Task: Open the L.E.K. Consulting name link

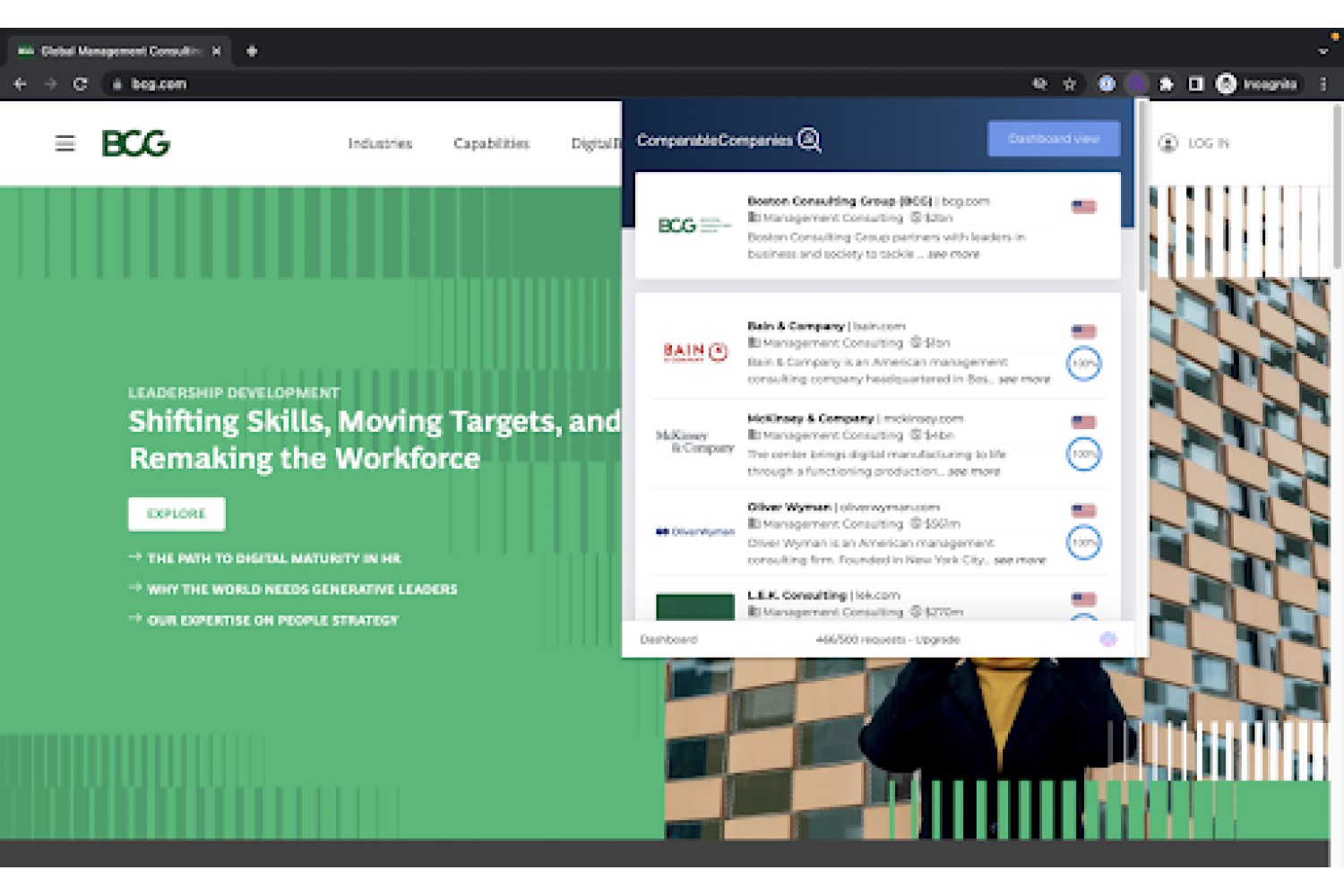Action: click(x=797, y=595)
